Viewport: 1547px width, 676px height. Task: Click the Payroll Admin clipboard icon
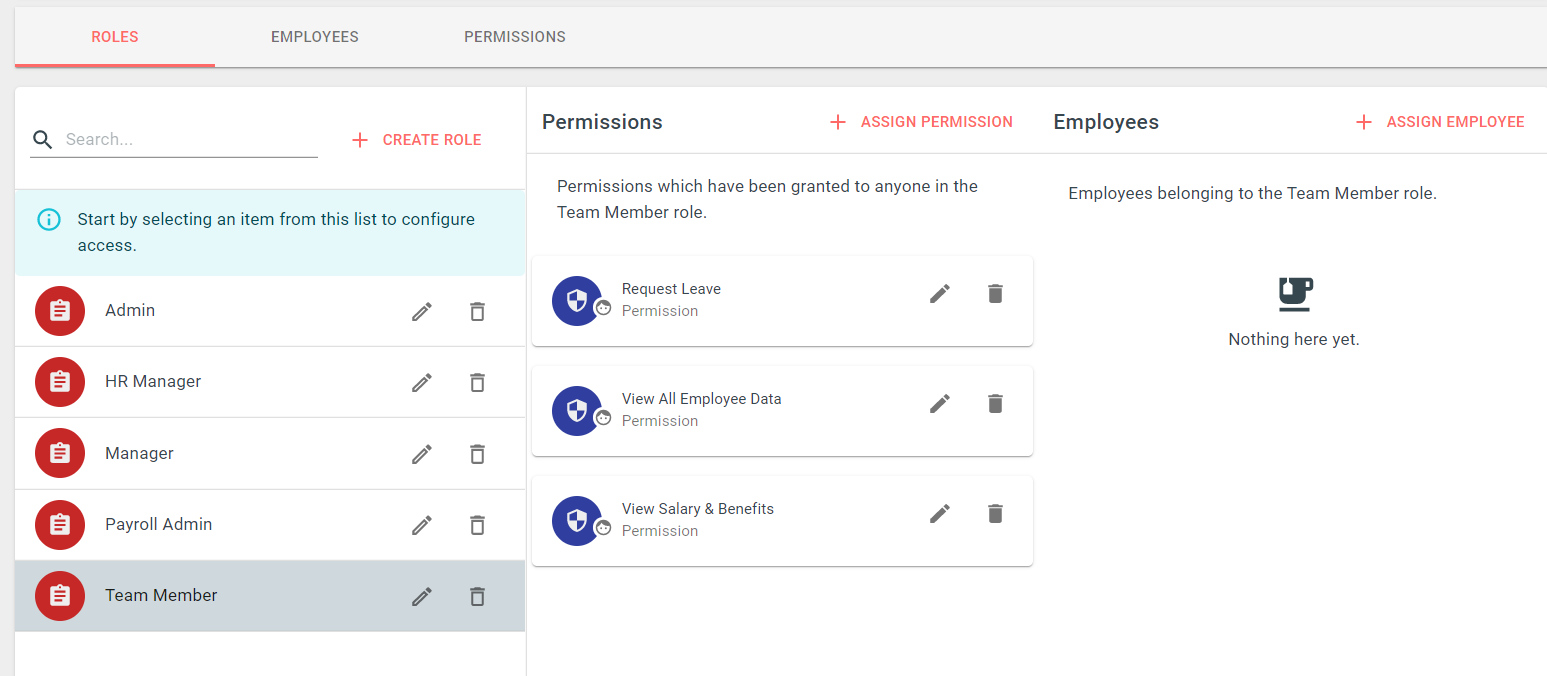[x=60, y=524]
